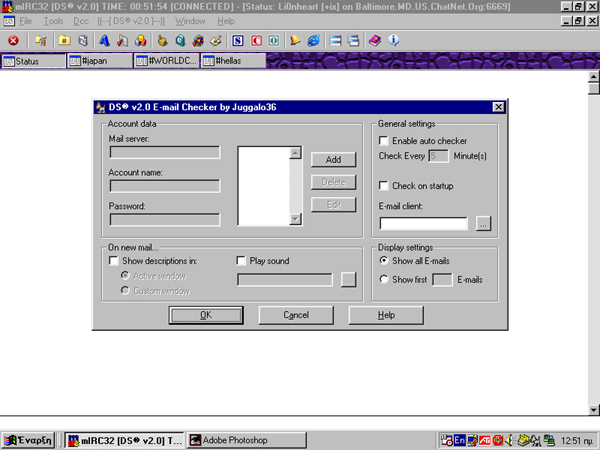600x450 pixels.
Task: Toggle Show descriptions in checkbox
Action: [114, 261]
